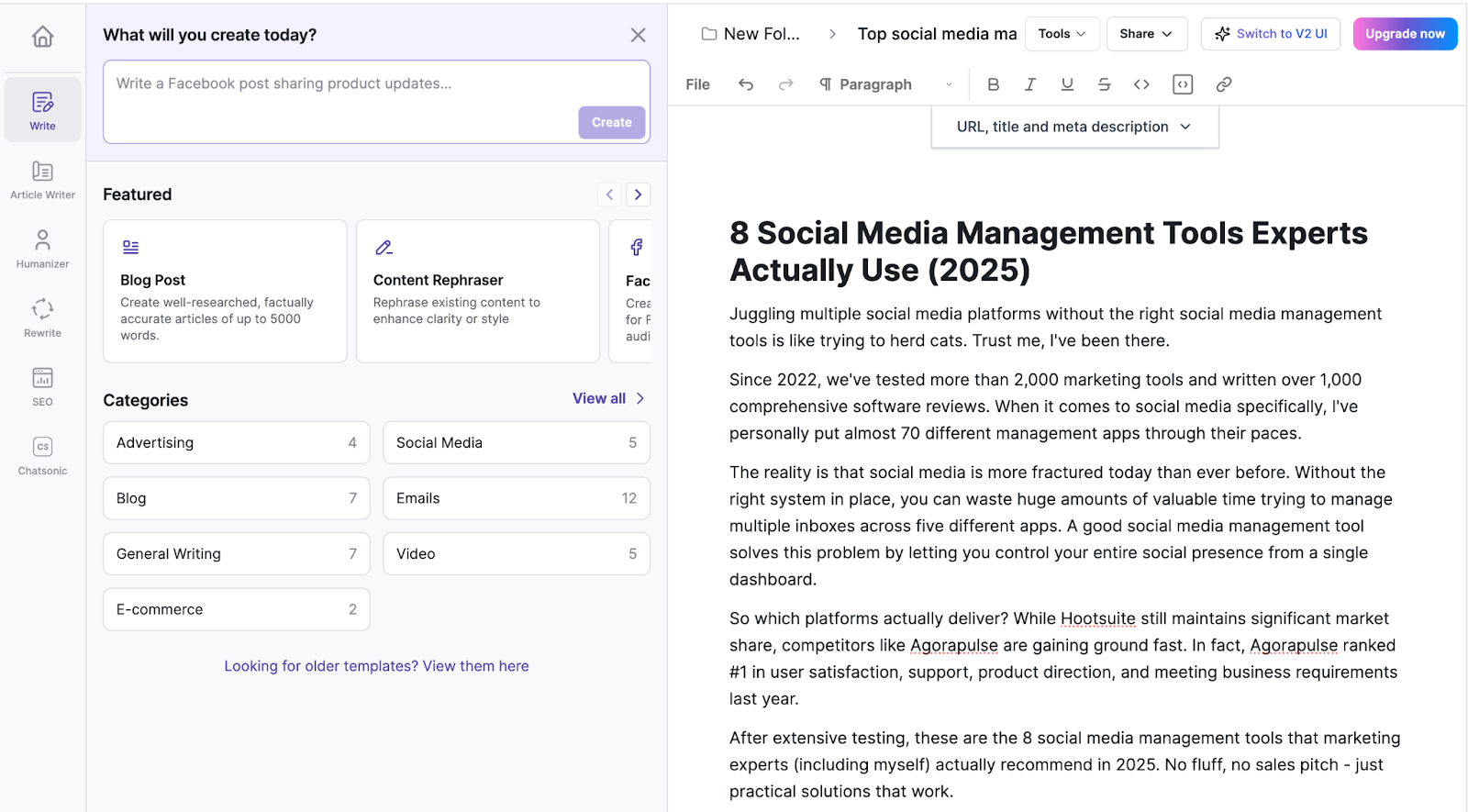Open the Paragraph style dropdown
Viewport: 1468px width, 812px height.
click(885, 84)
